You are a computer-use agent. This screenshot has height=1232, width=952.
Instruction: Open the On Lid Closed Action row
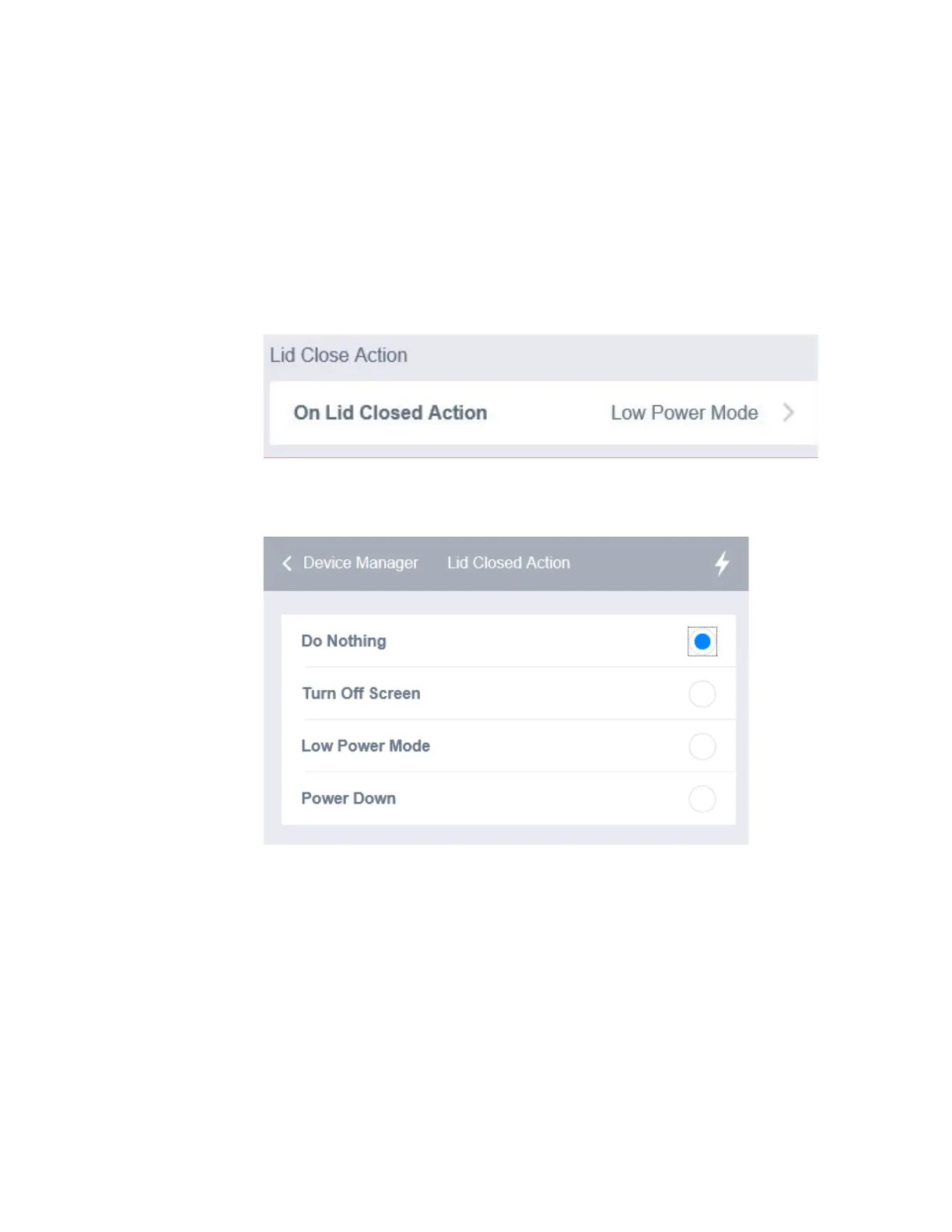(544, 413)
